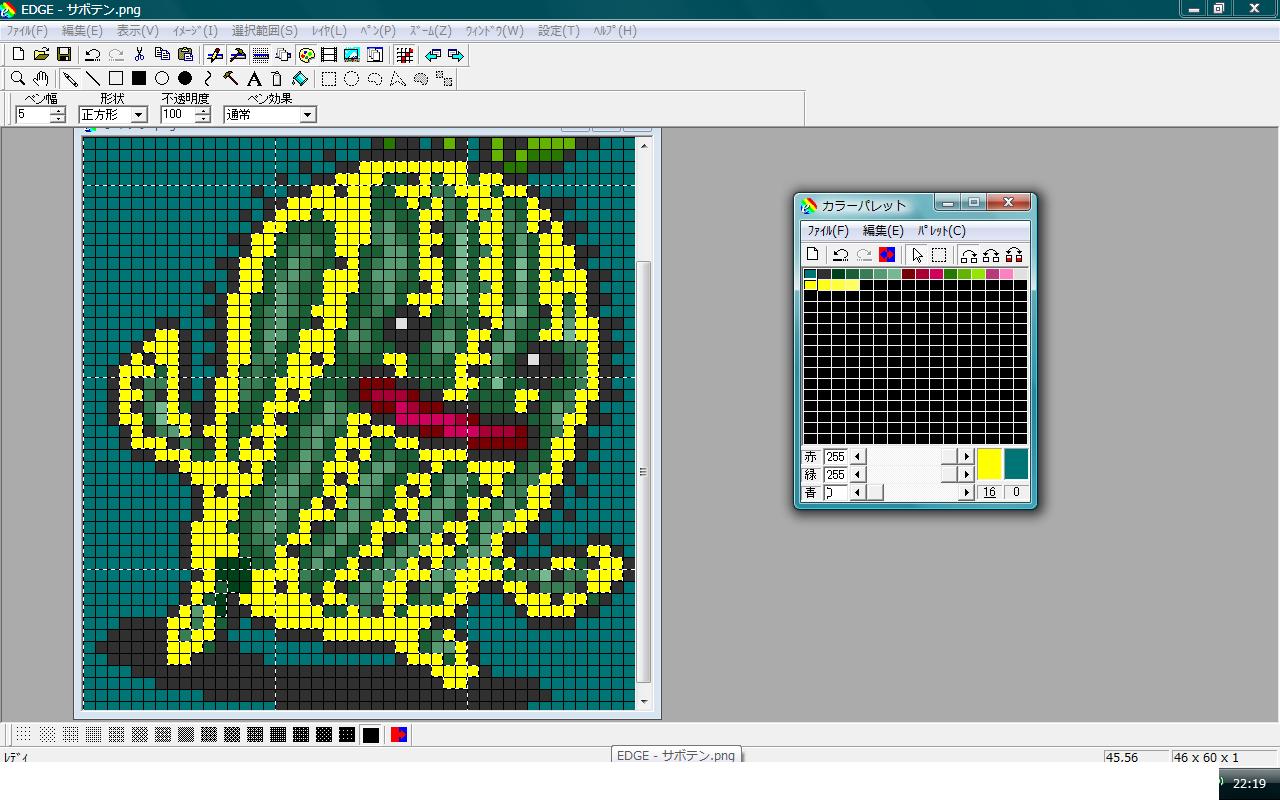This screenshot has height=800, width=1280.
Task: Open the 表示(V) view menu
Action: 138,30
